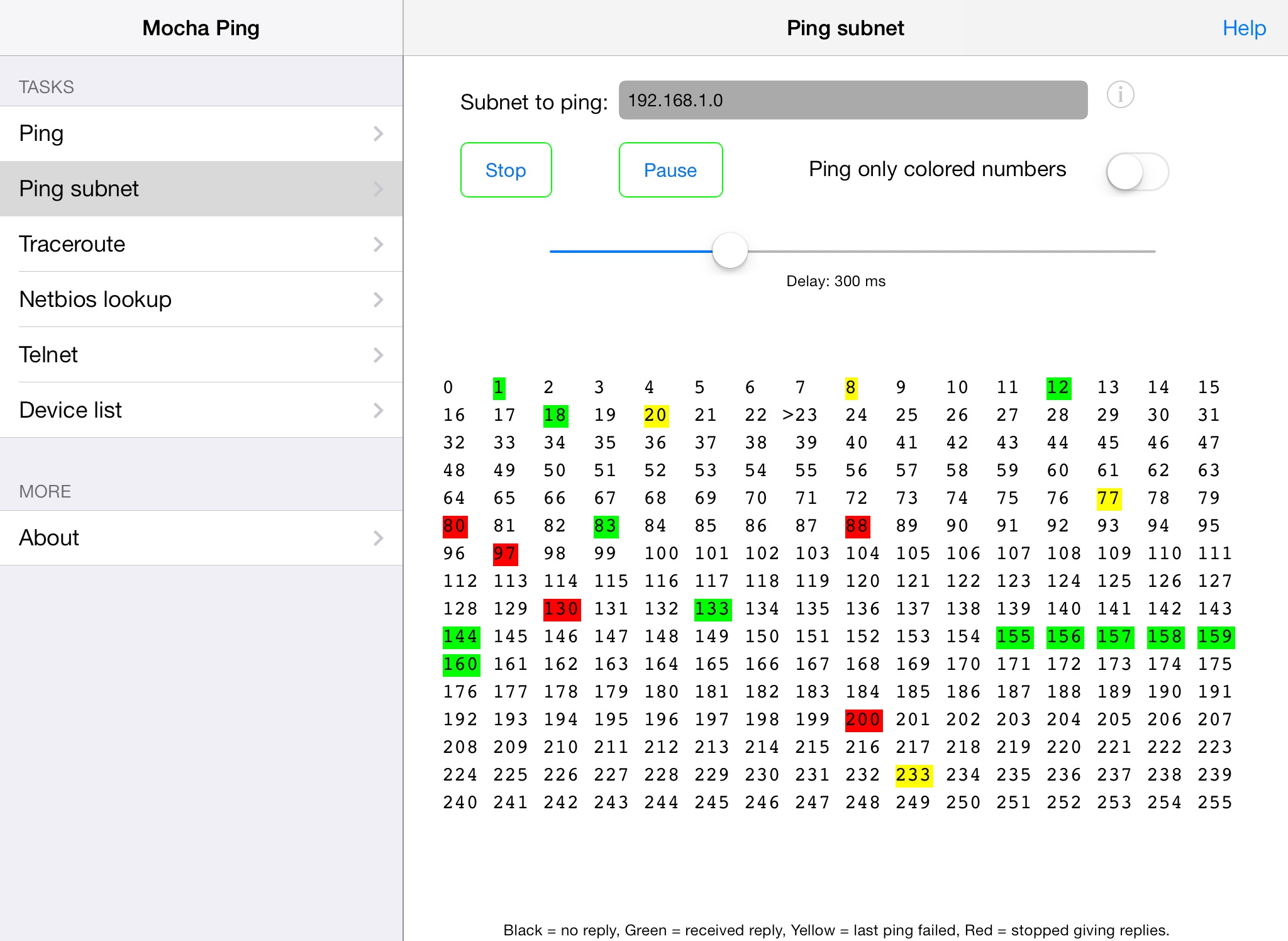Open the Device list menu item
The width and height of the screenshot is (1288, 941).
click(x=201, y=410)
